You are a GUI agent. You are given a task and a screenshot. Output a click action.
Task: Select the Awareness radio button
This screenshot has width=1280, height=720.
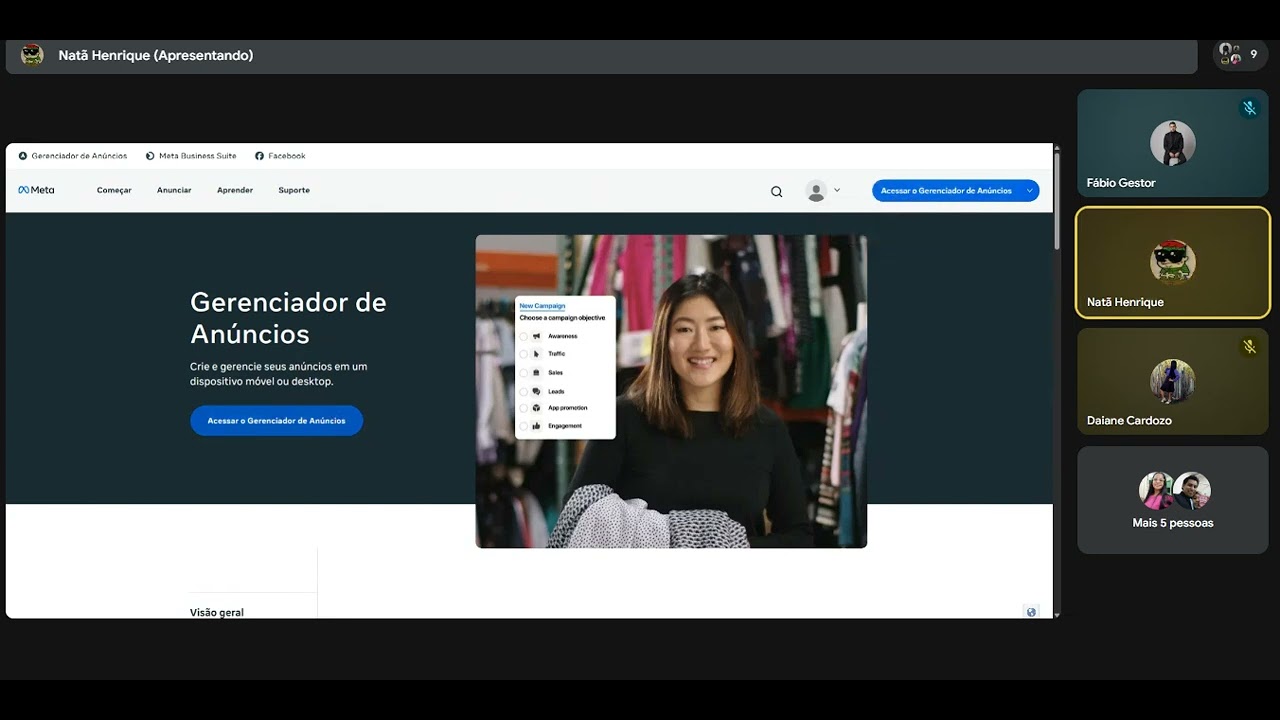[523, 336]
